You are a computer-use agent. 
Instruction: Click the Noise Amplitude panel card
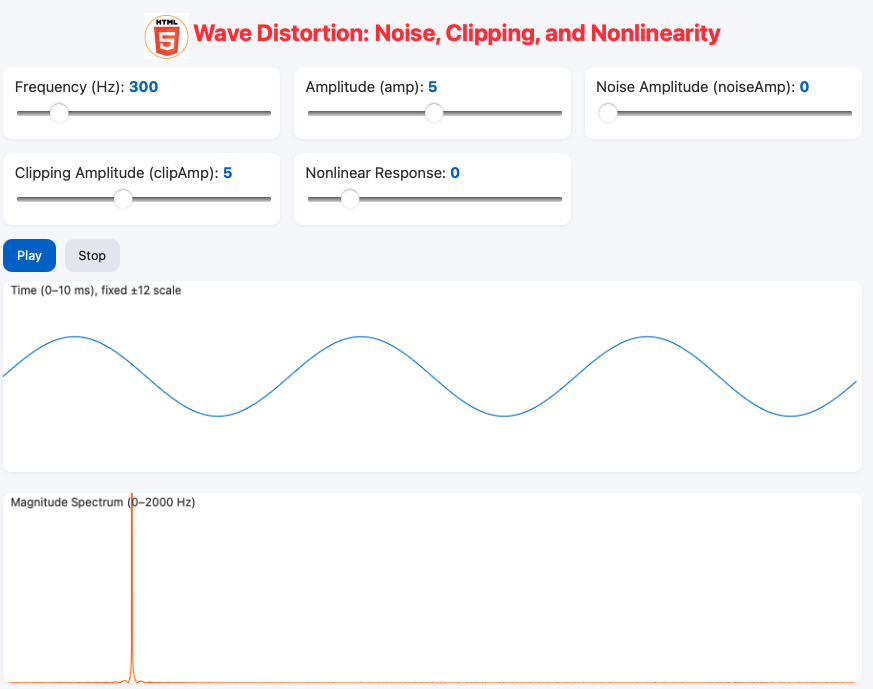723,102
